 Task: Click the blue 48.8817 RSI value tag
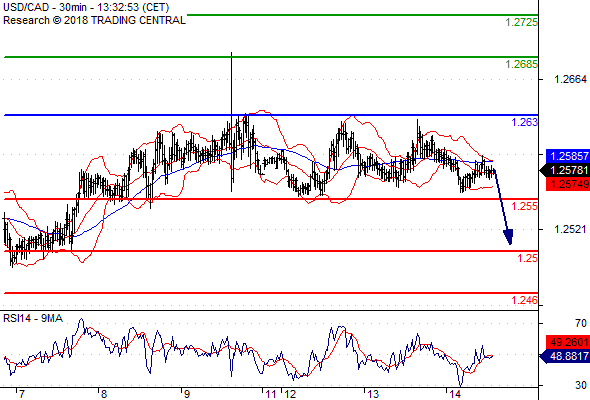pos(566,356)
